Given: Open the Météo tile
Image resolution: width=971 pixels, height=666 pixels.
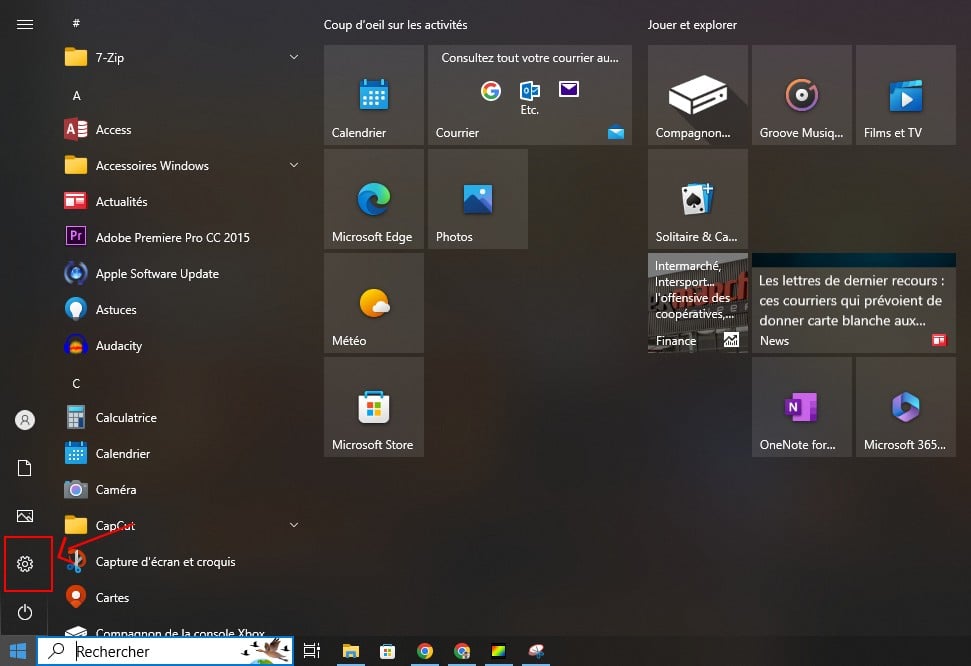Looking at the screenshot, I should click(374, 303).
